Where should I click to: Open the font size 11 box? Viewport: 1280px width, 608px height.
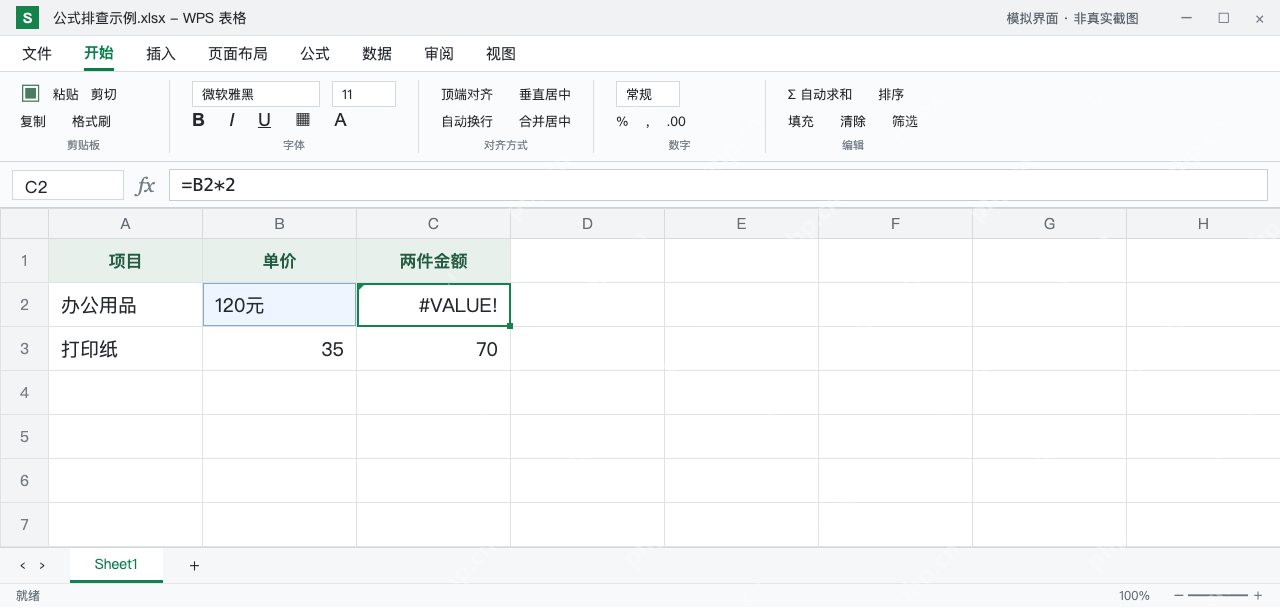(x=364, y=94)
